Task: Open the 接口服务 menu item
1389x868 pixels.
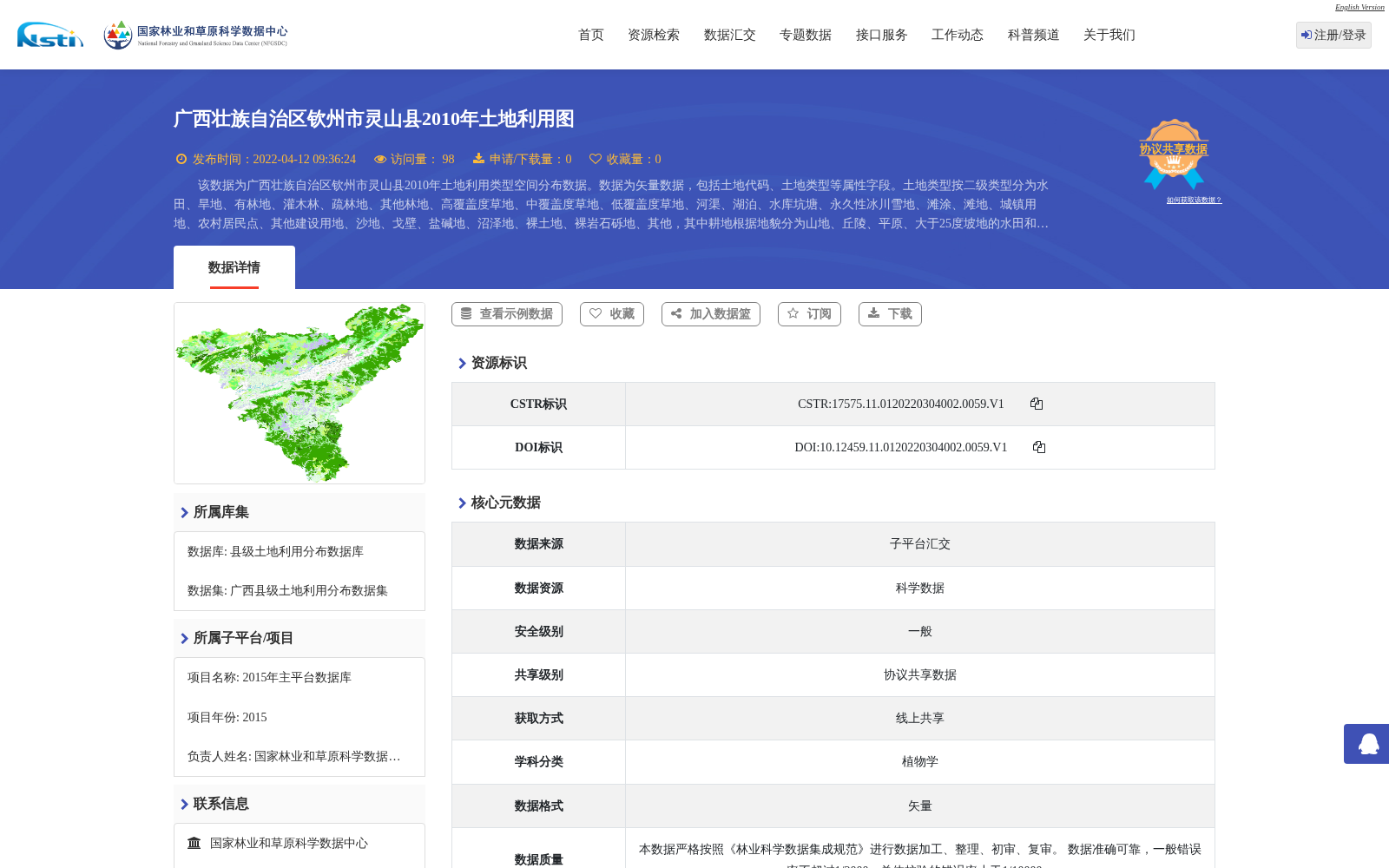Action: [882, 35]
